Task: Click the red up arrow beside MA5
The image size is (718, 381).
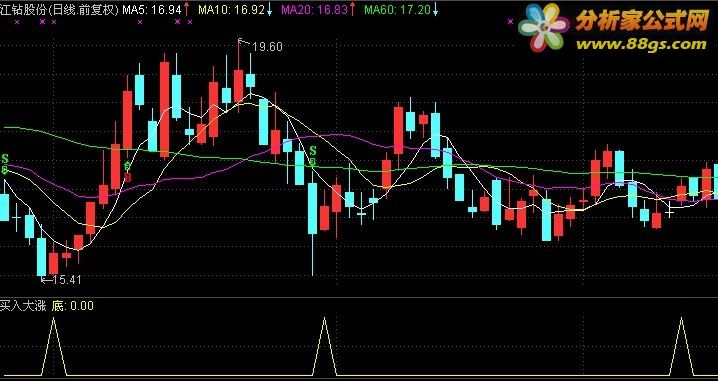Action: (x=186, y=9)
